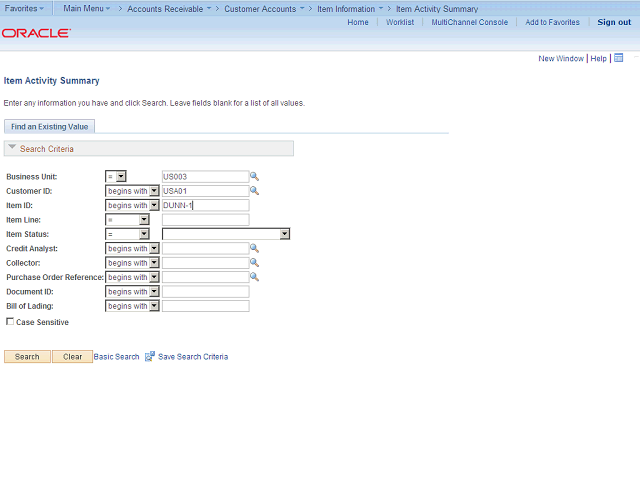
Task: Open Collector lookup magnifier
Action: point(254,263)
